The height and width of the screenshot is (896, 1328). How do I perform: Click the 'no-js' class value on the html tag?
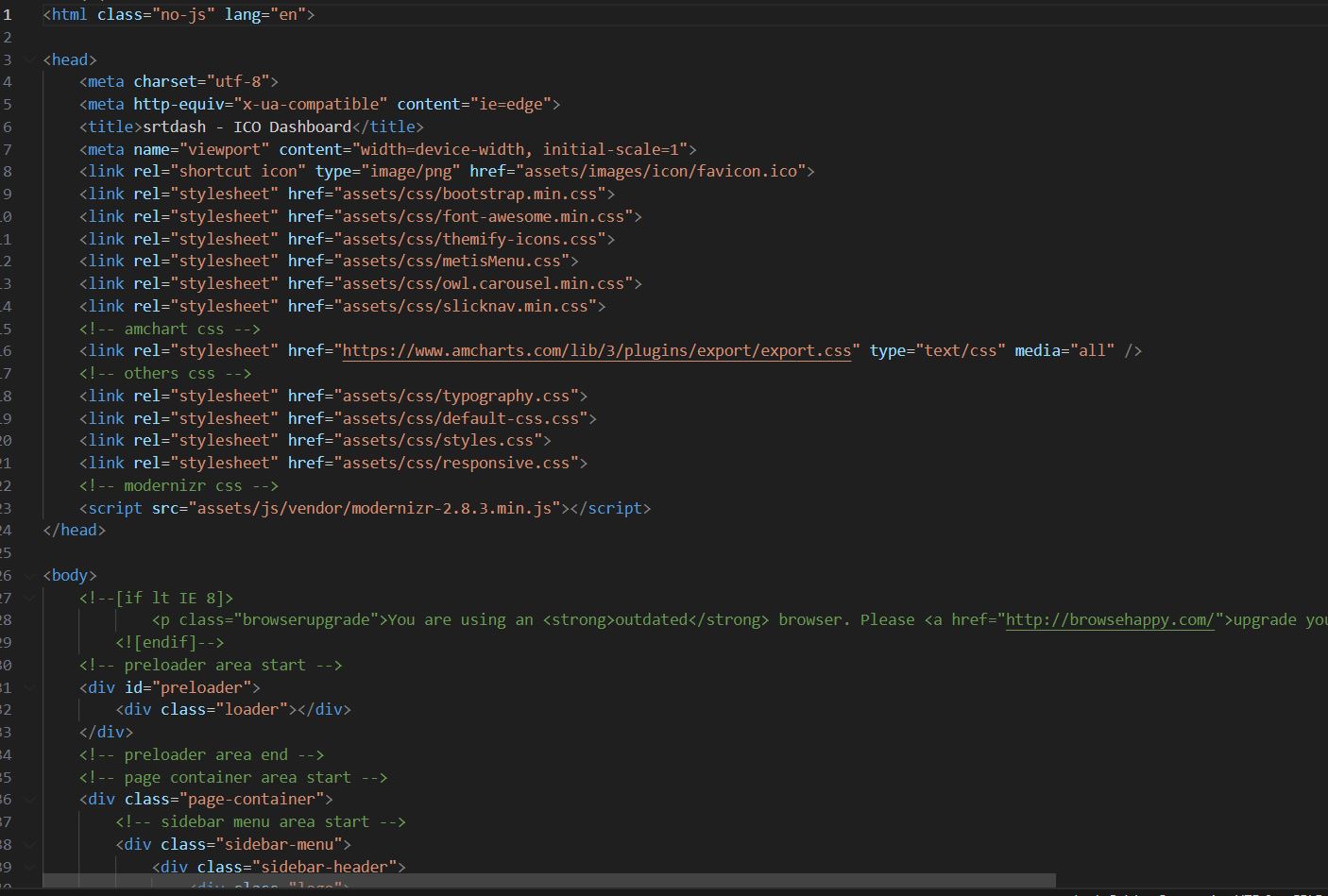click(183, 14)
